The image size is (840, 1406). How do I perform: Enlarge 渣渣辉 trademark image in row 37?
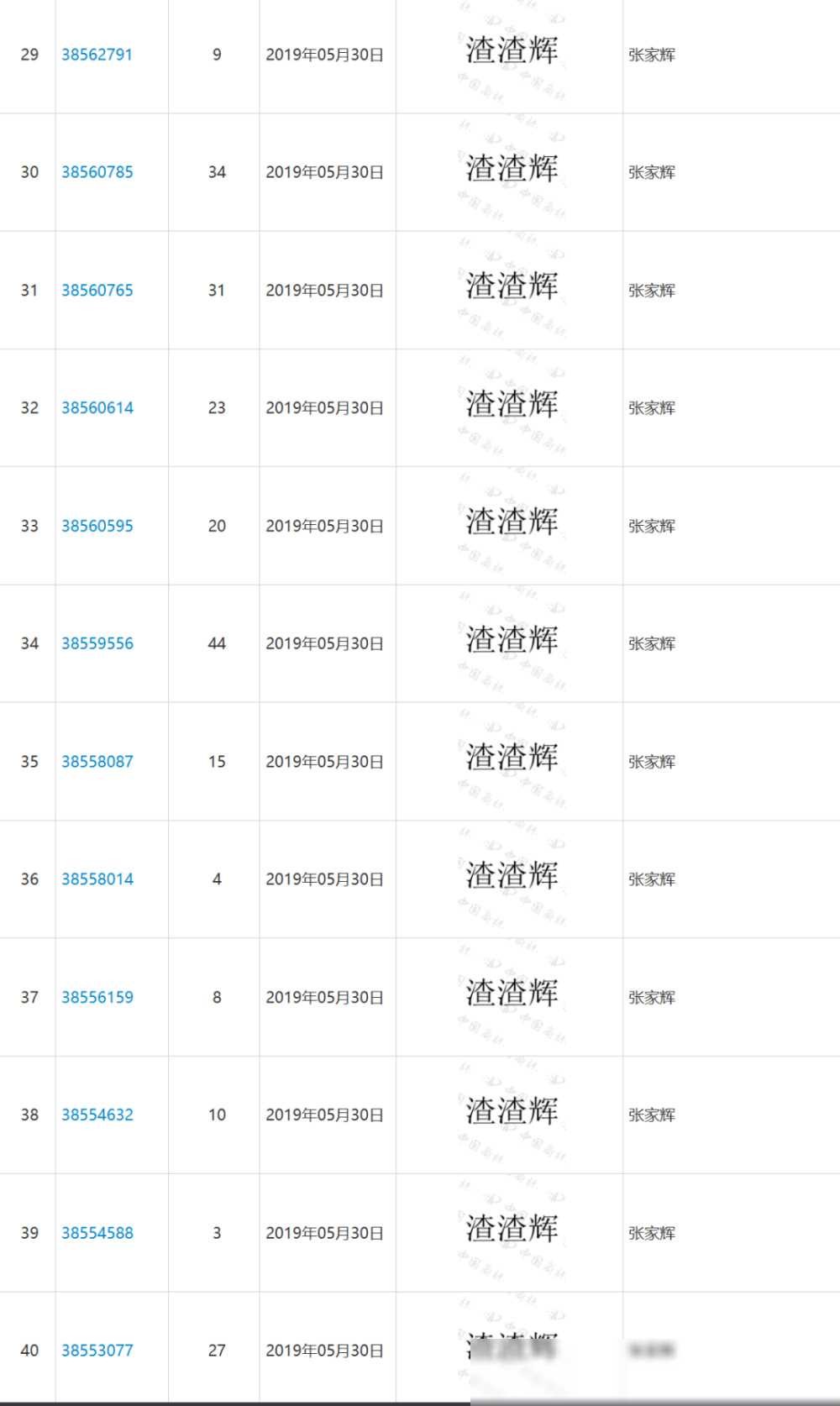tap(512, 994)
